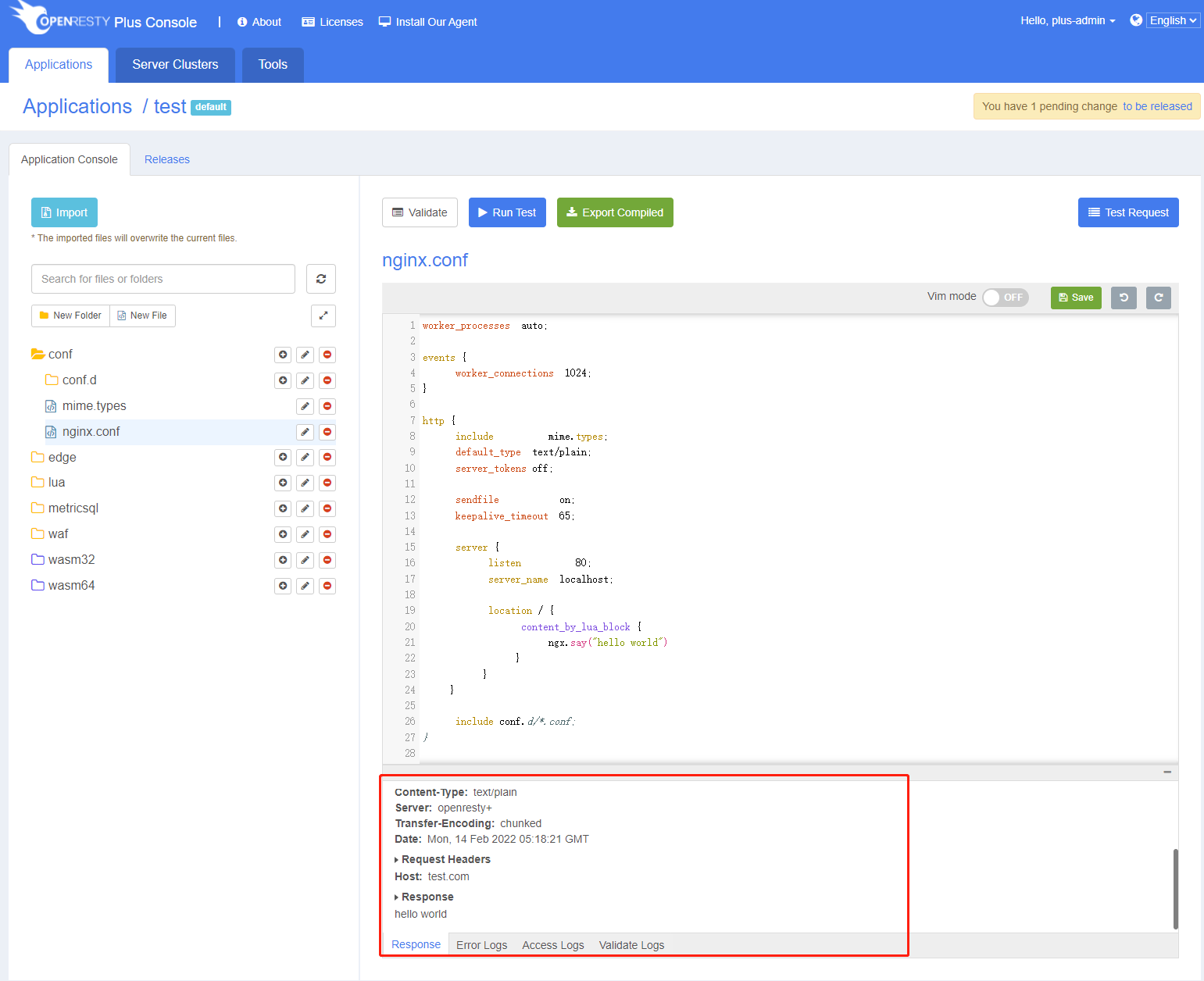The width and height of the screenshot is (1204, 981).
Task: Show the Validate Logs tab
Action: pos(631,945)
